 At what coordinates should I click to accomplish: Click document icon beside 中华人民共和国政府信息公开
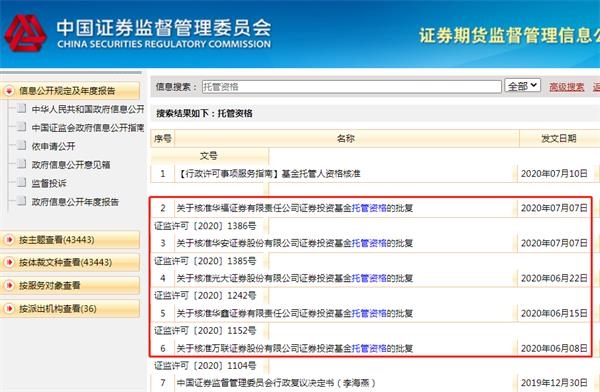click(22, 108)
